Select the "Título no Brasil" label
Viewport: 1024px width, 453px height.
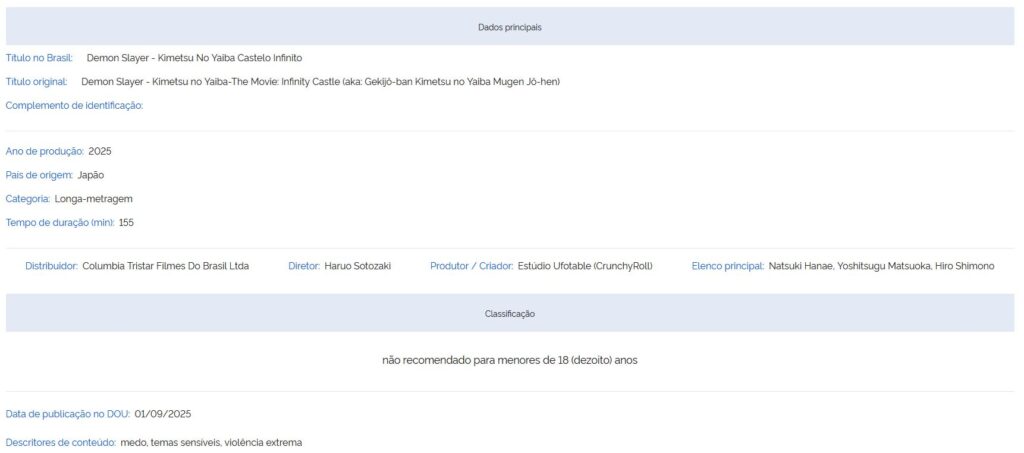[39, 58]
